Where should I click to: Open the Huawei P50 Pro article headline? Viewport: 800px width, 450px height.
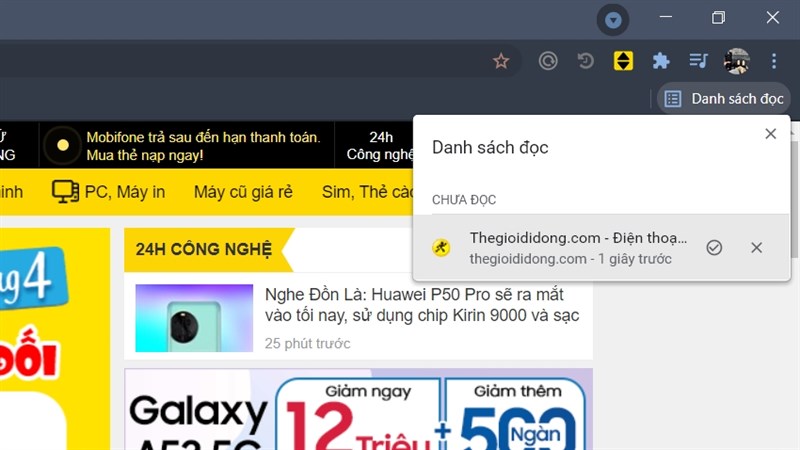point(422,305)
